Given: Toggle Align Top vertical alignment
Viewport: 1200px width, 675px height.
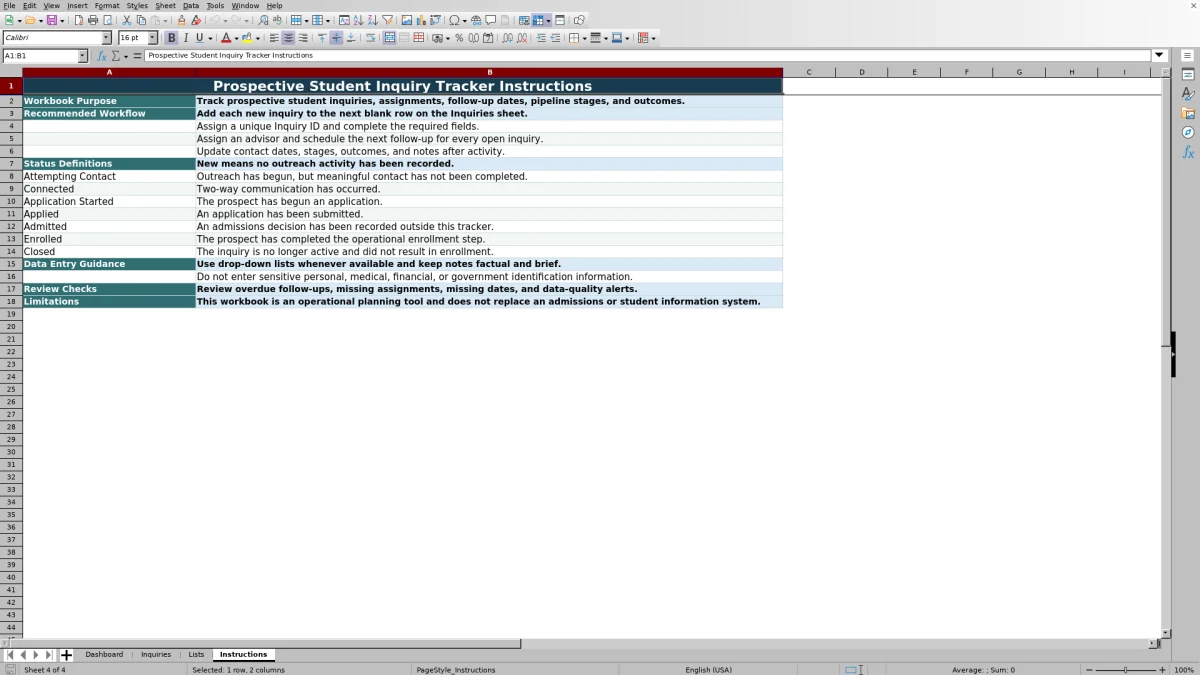Looking at the screenshot, I should pyautogui.click(x=322, y=38).
